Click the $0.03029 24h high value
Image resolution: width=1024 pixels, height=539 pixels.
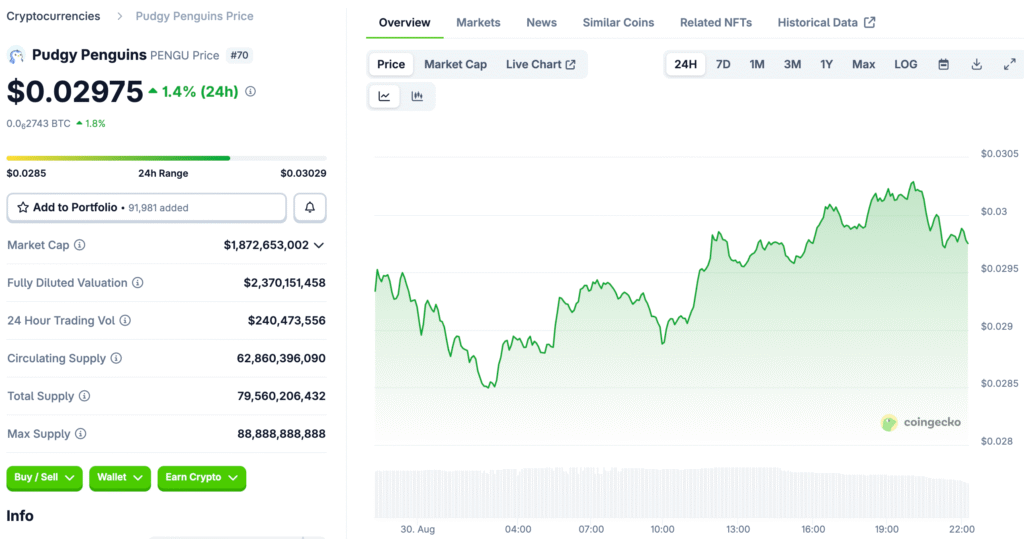tap(304, 173)
